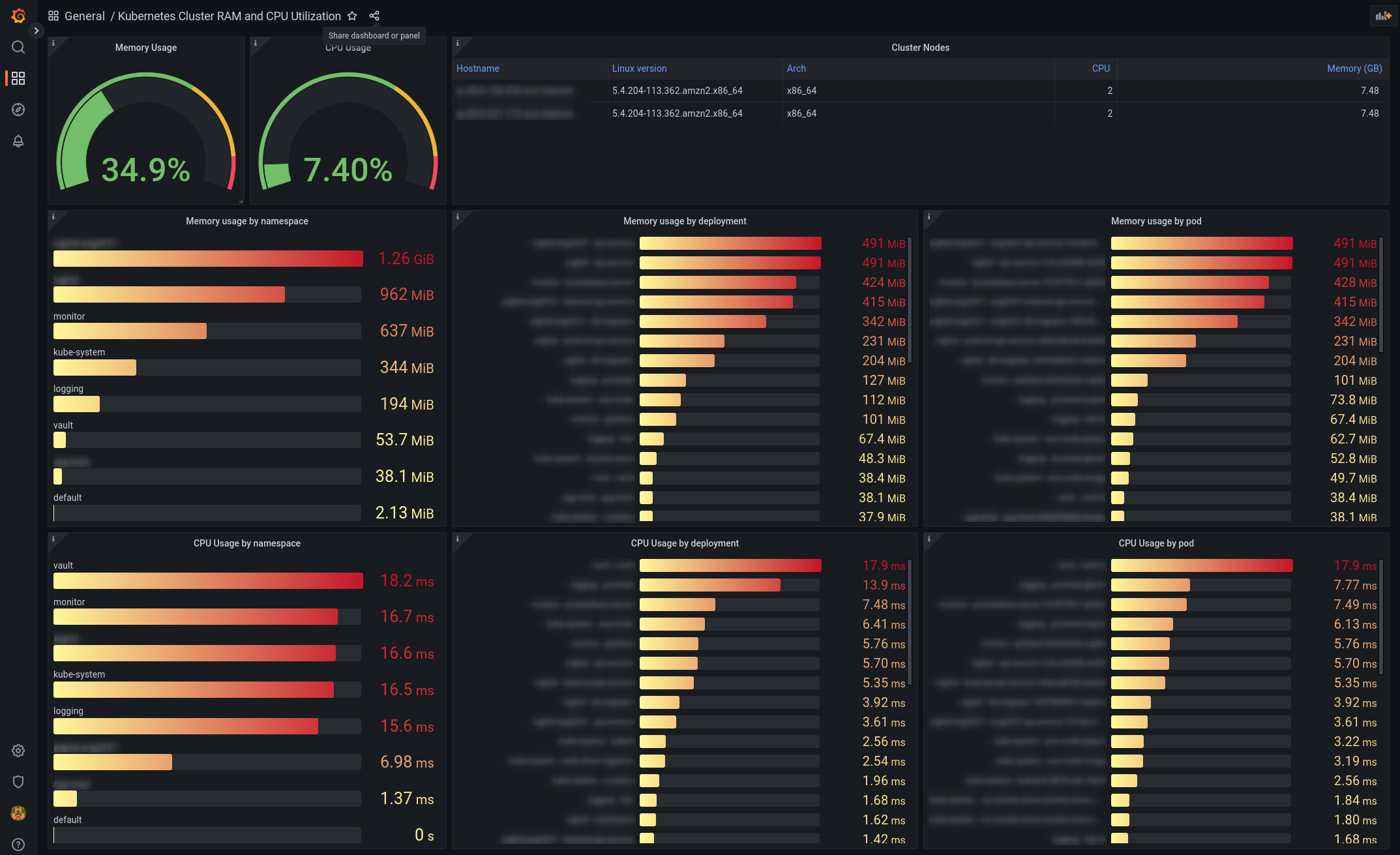The width and height of the screenshot is (1400, 855).
Task: Open the Server Admin shield icon
Action: pos(18,782)
